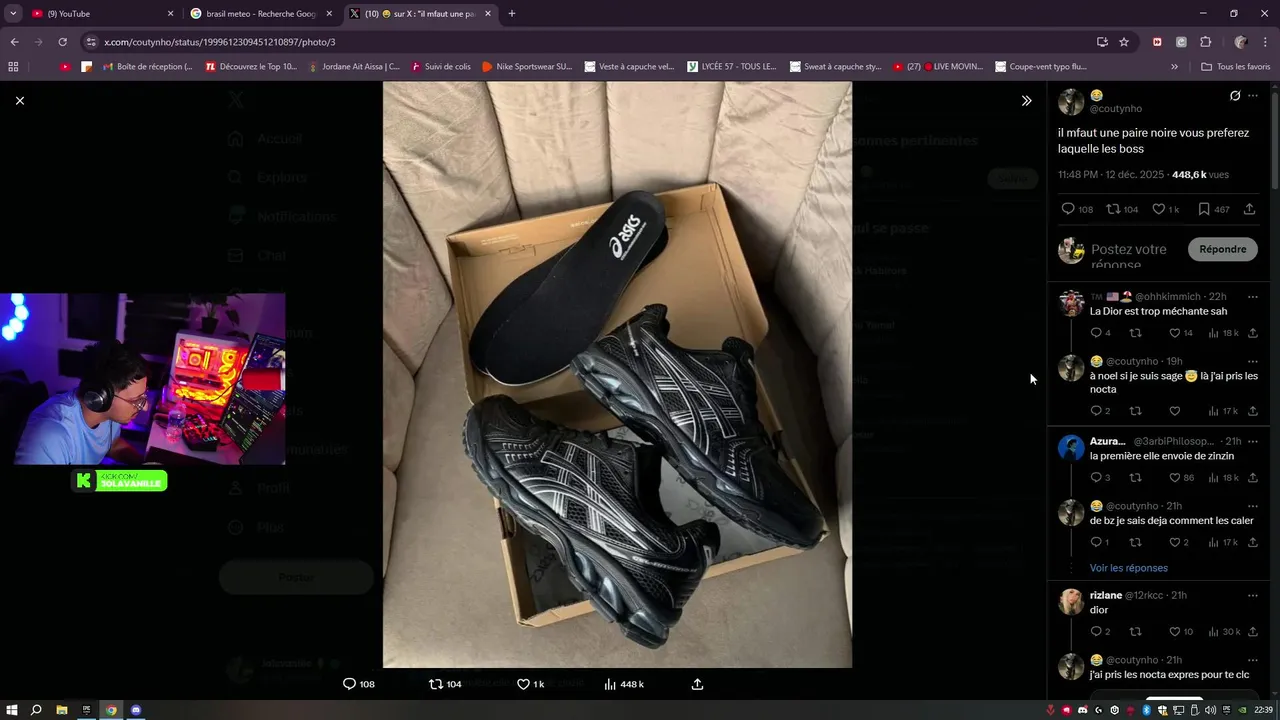The width and height of the screenshot is (1280, 720).
Task: Open more options on the ohhkimmich reply
Action: [1252, 297]
